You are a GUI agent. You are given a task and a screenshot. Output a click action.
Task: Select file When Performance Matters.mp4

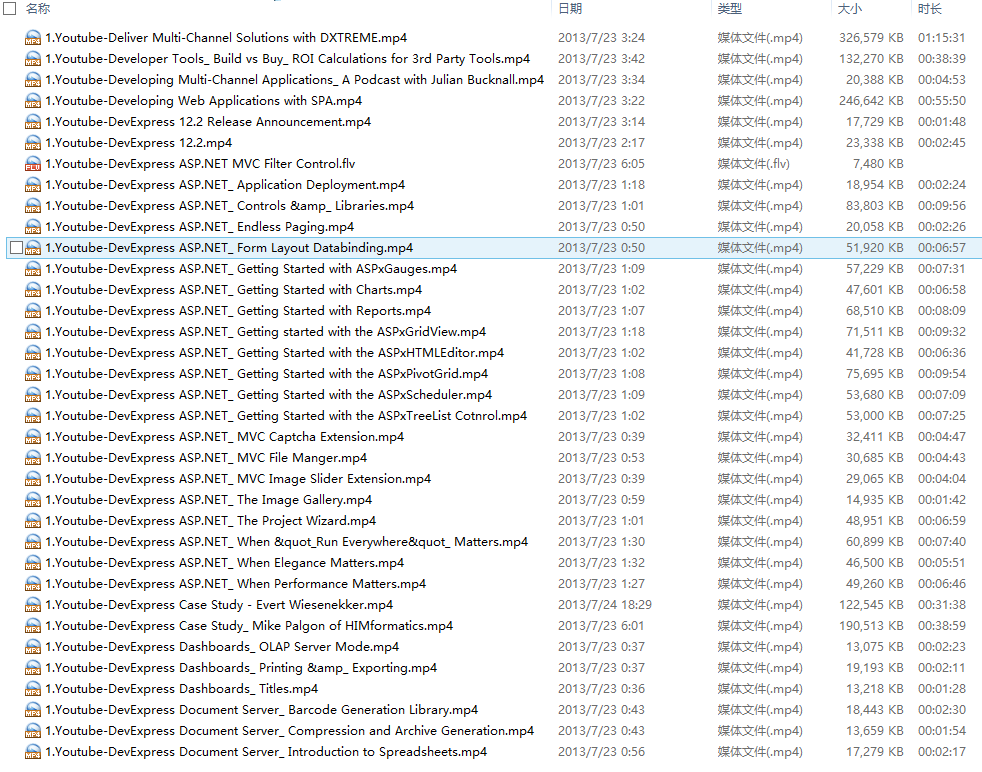click(x=235, y=584)
